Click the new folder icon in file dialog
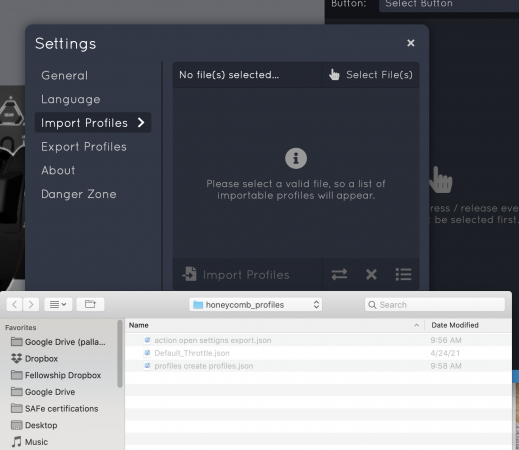The height and width of the screenshot is (450, 519). [90, 304]
